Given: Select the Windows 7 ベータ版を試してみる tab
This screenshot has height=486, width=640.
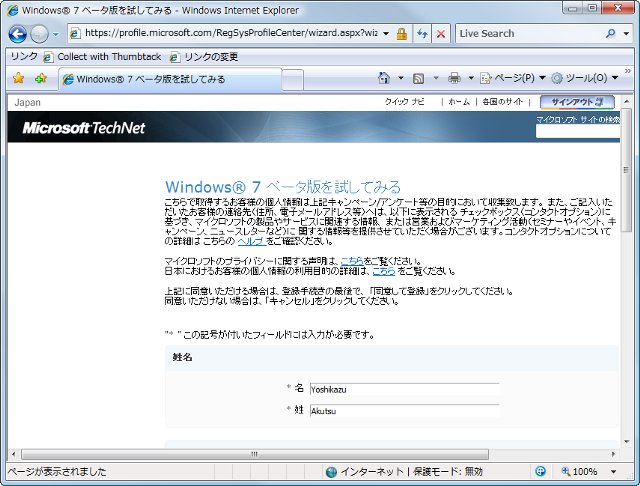Looking at the screenshot, I should [170, 79].
